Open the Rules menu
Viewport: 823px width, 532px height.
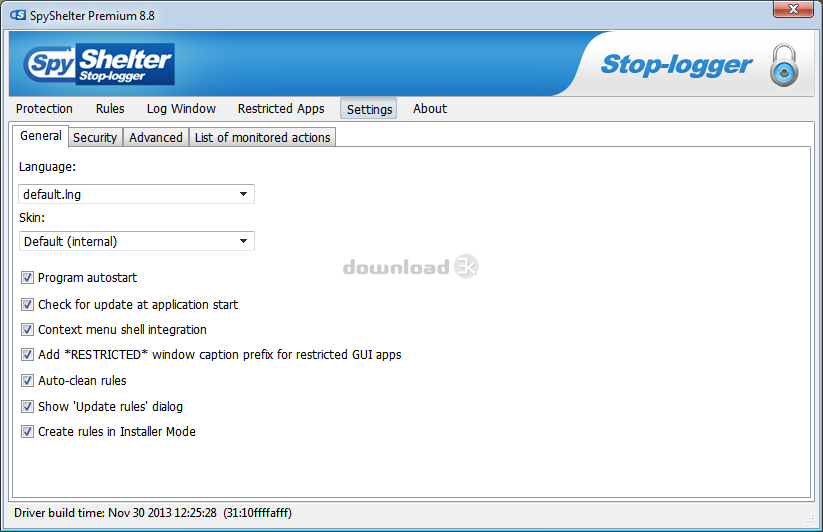(110, 109)
